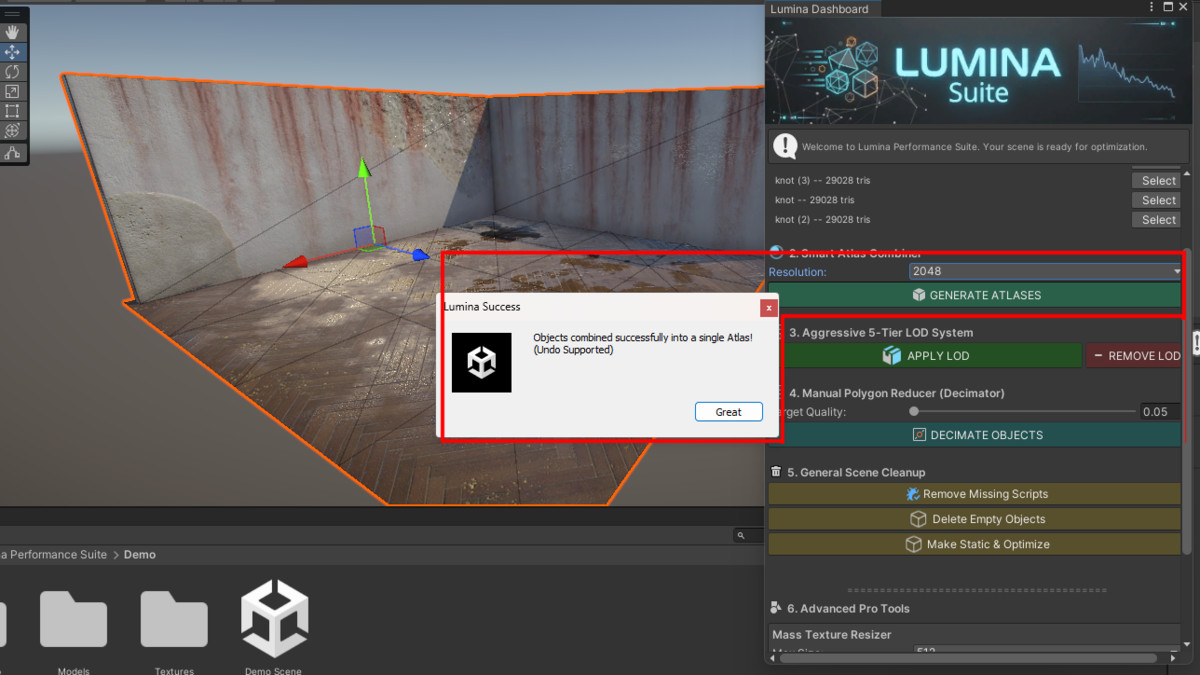1200x675 pixels.
Task: Click Remove Missing Scripts button
Action: click(x=975, y=494)
